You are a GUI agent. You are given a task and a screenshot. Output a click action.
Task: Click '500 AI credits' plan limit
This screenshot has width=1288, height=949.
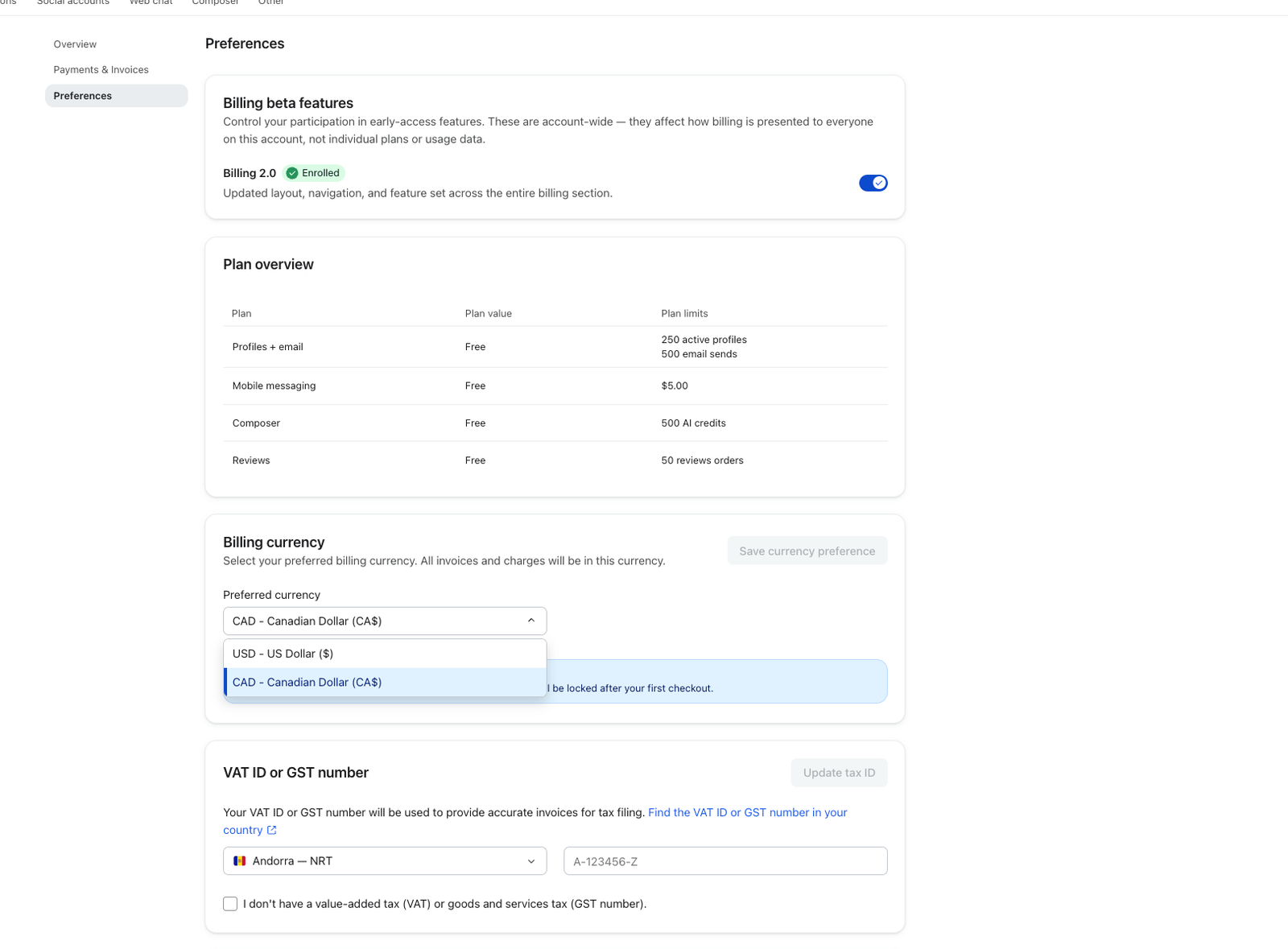[x=693, y=423]
